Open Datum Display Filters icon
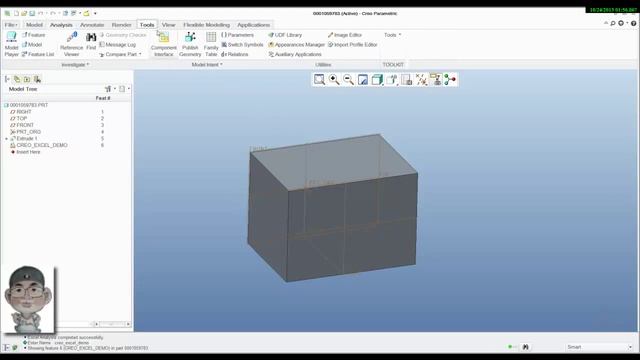The image size is (640, 360). coord(421,80)
